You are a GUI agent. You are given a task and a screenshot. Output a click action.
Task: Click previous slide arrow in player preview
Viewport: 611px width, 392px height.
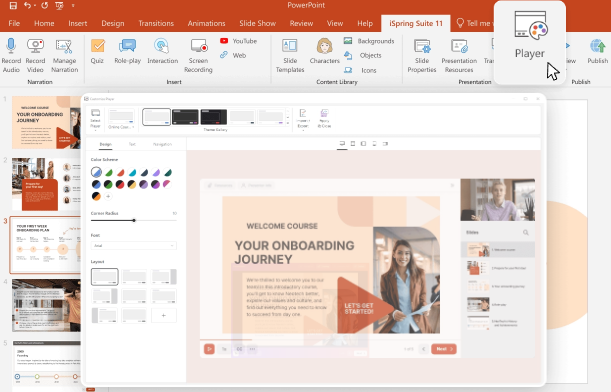tap(424, 349)
